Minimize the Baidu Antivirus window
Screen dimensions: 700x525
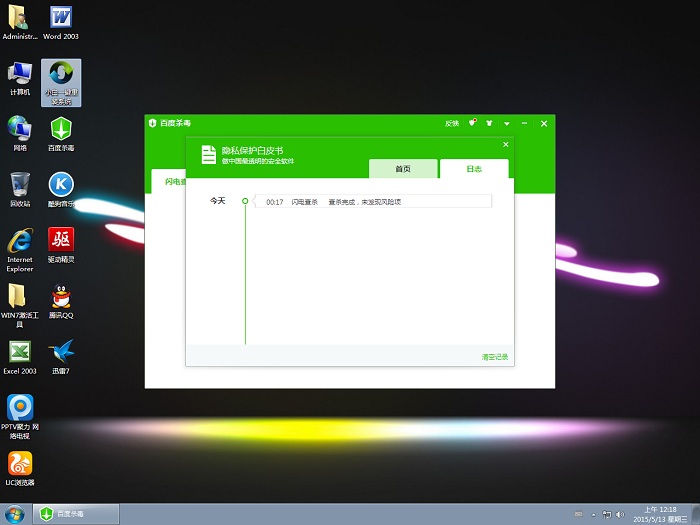point(525,123)
